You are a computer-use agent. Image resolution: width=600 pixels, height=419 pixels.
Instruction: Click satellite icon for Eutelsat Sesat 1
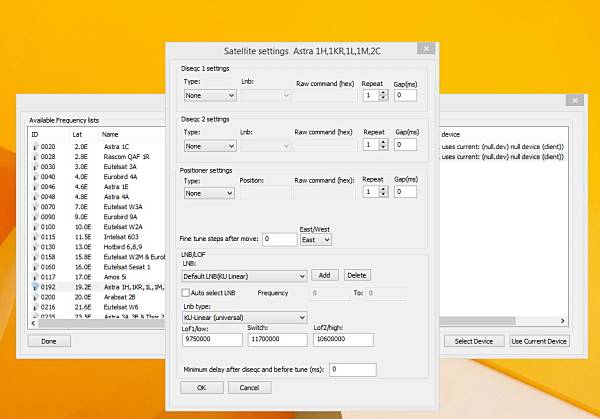[x=35, y=267]
